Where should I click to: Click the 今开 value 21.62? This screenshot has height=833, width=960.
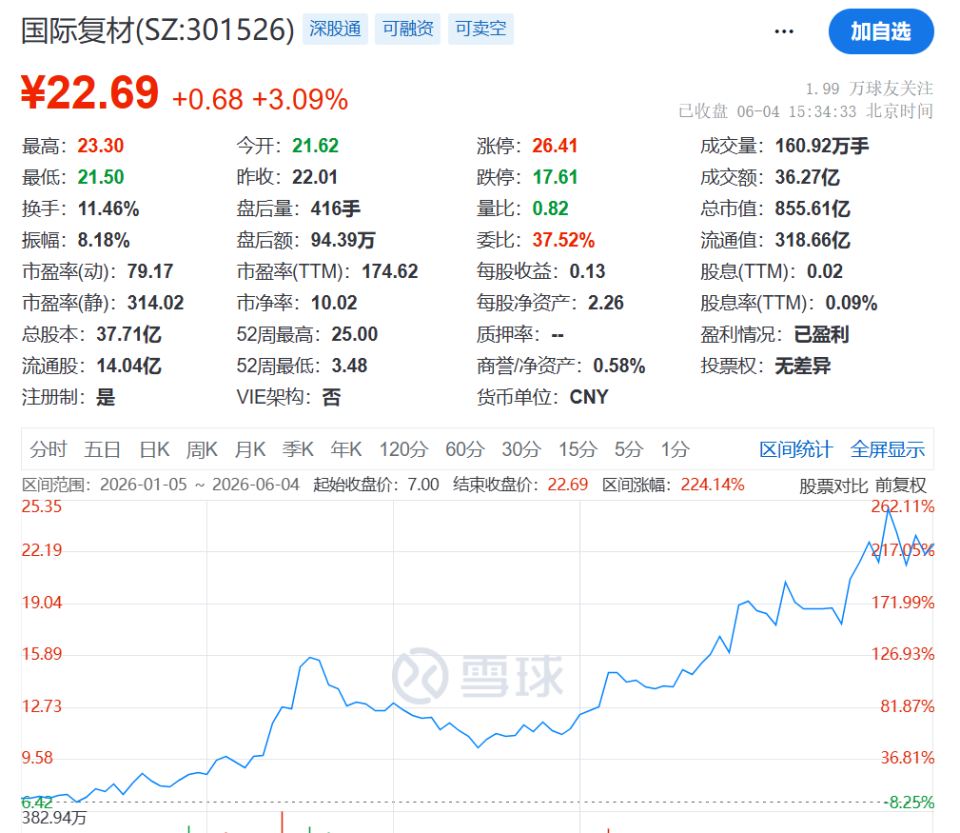click(315, 146)
